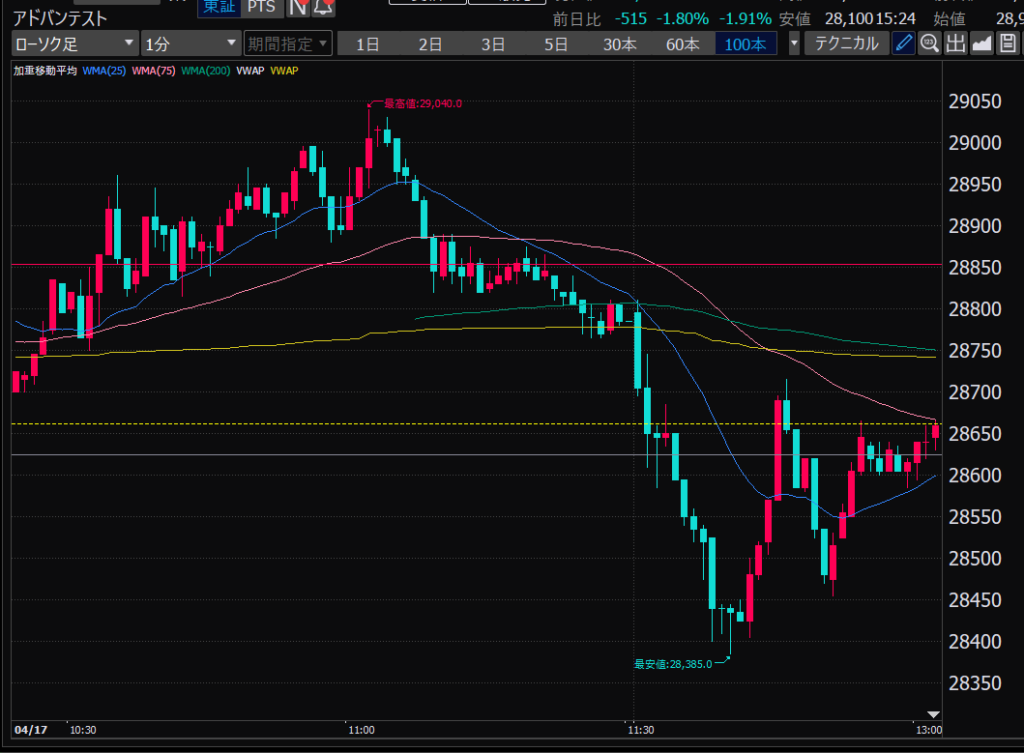1024x753 pixels.
Task: Click the WMA(25) legend label
Action: 105,70
